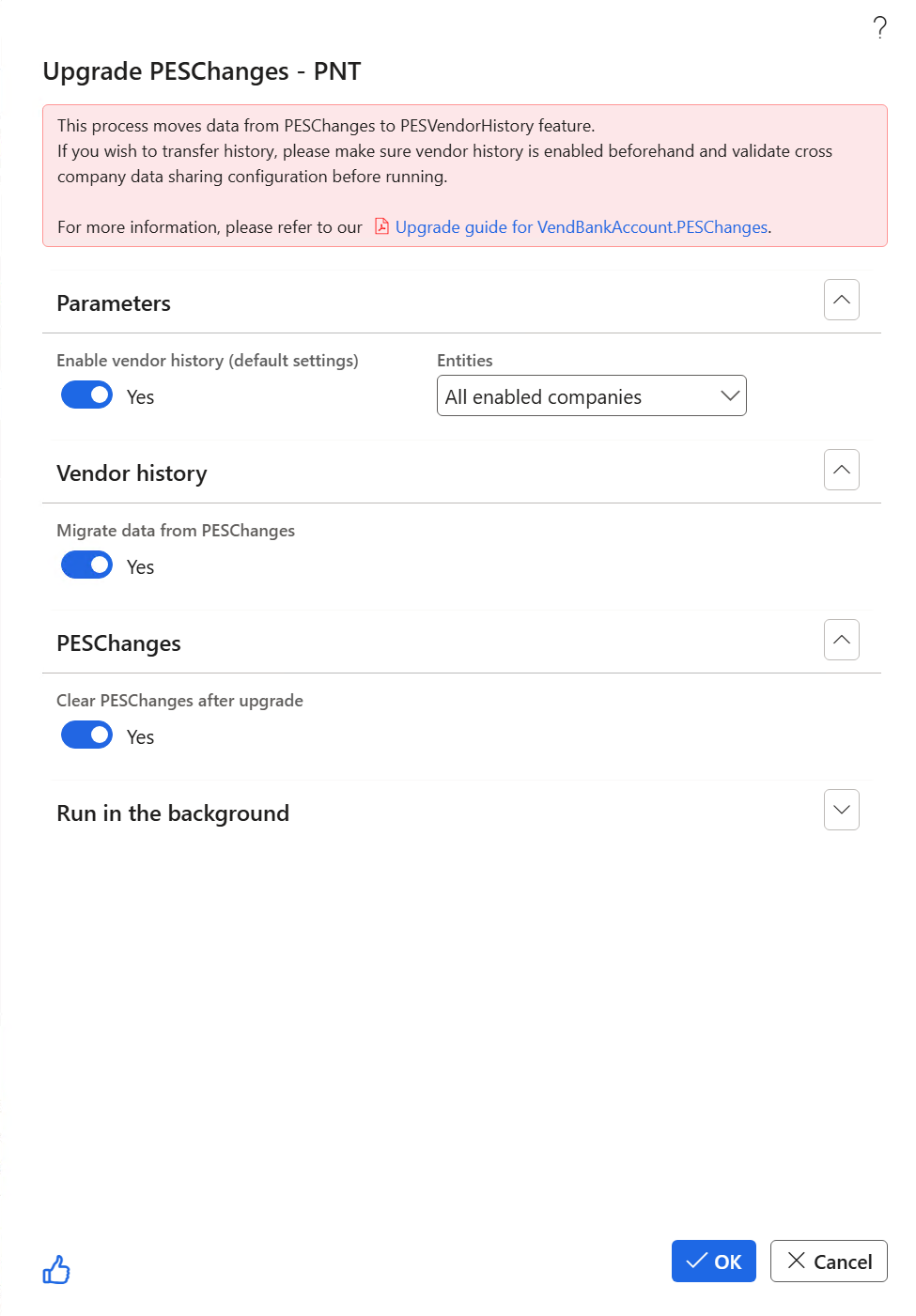Click the thumbs-up feedback icon

56,1269
